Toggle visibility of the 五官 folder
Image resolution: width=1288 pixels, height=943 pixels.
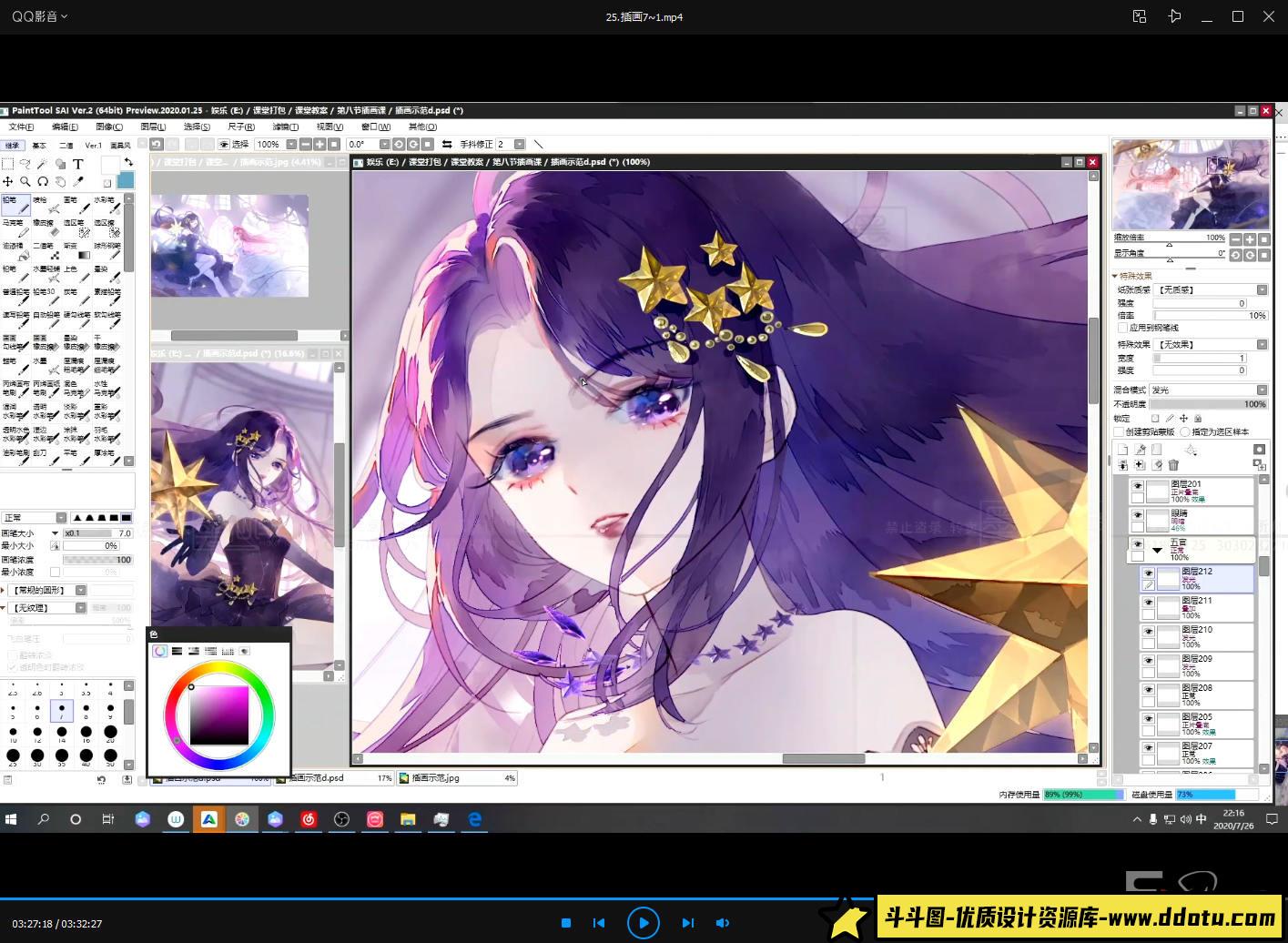(1137, 544)
